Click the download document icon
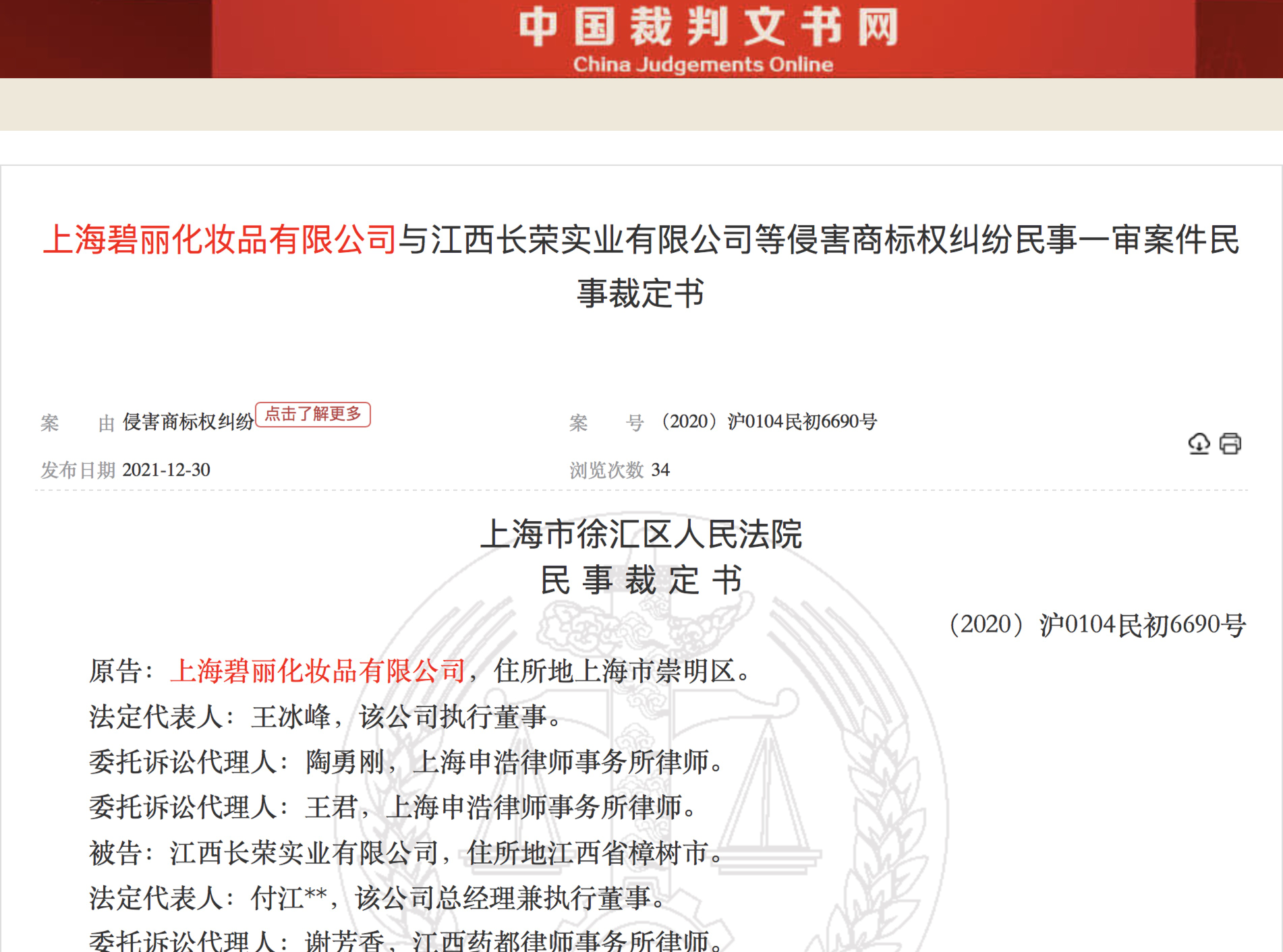 pyautogui.click(x=1199, y=444)
